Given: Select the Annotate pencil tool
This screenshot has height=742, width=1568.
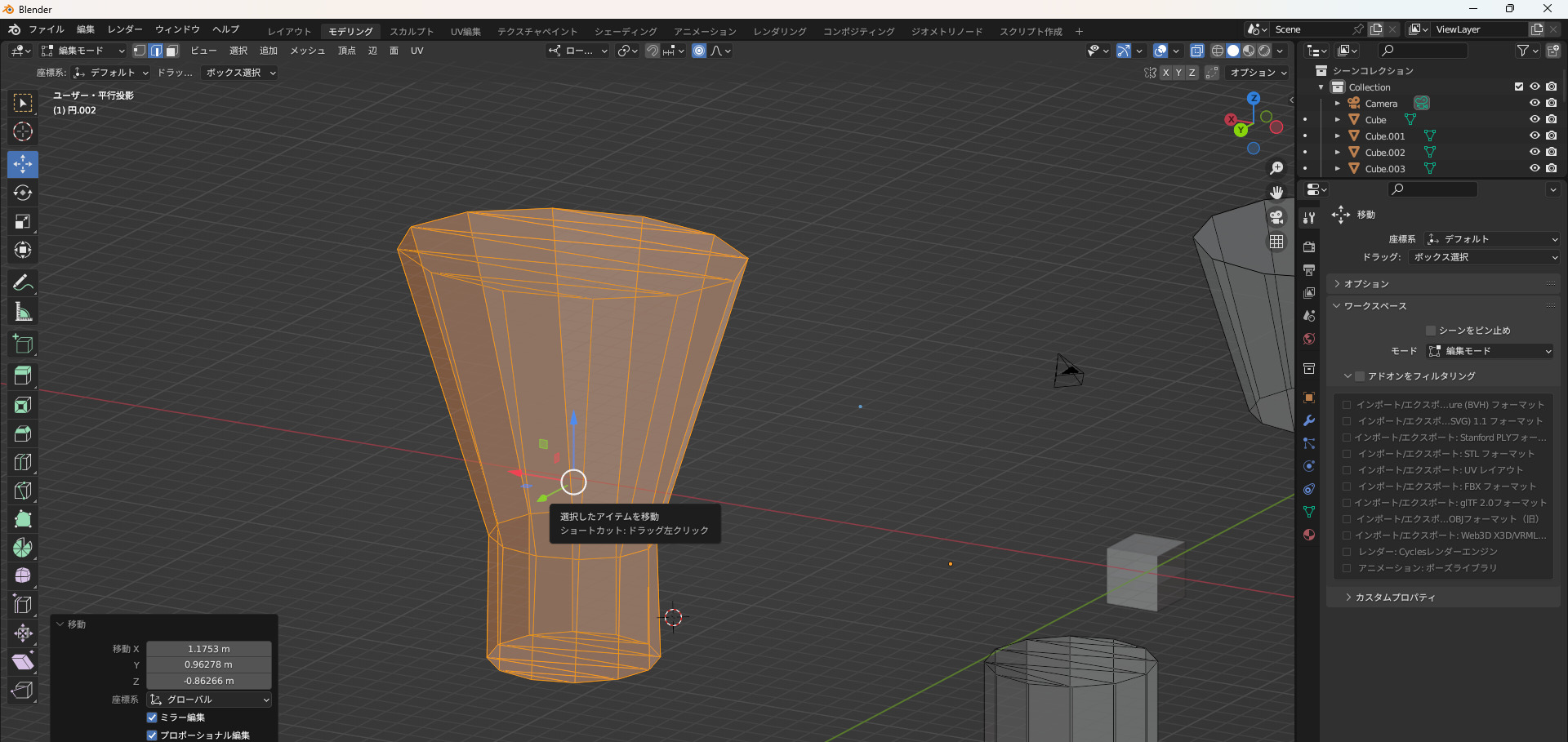Looking at the screenshot, I should 23,282.
